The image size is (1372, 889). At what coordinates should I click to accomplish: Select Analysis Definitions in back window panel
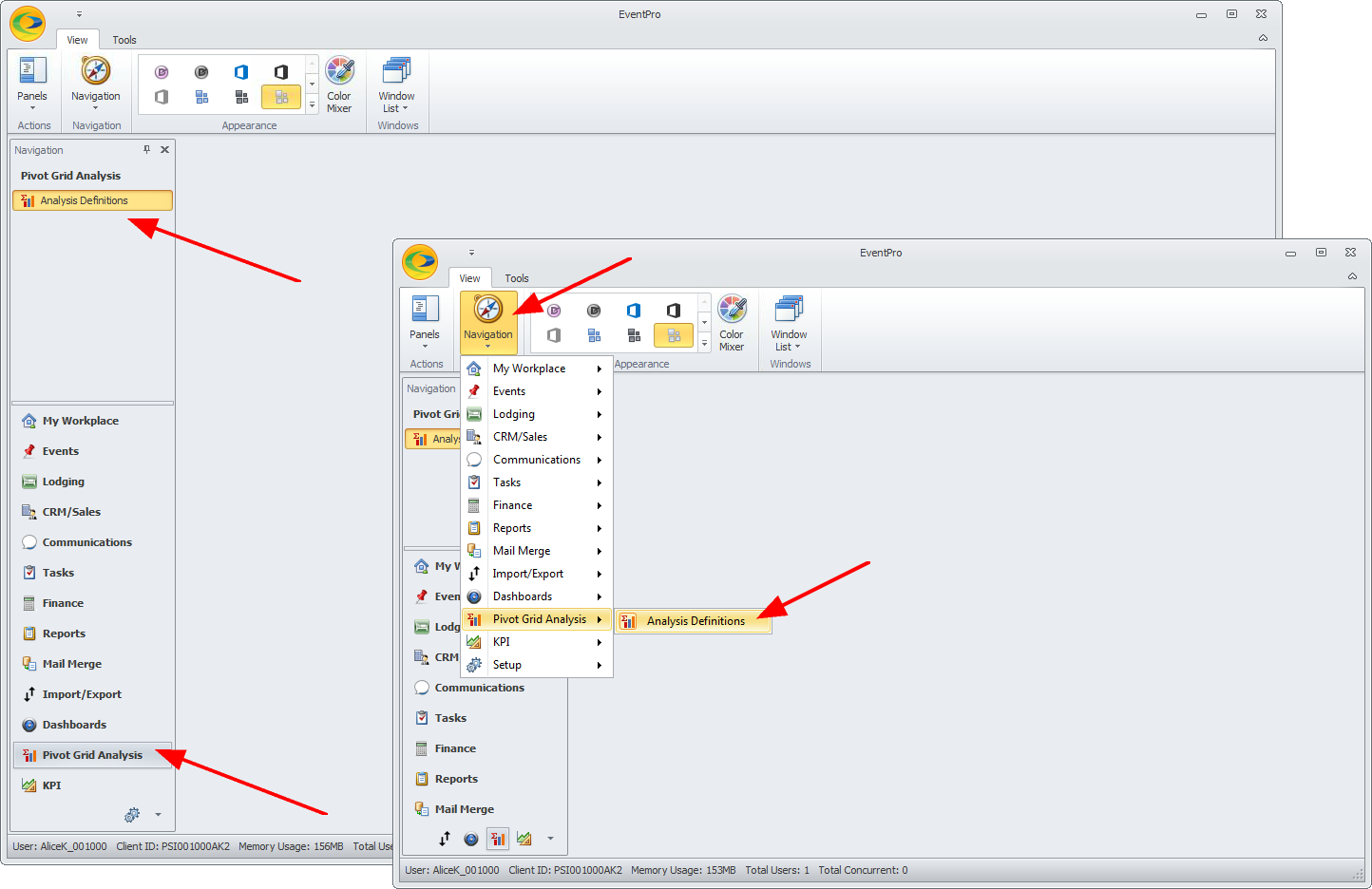[92, 200]
